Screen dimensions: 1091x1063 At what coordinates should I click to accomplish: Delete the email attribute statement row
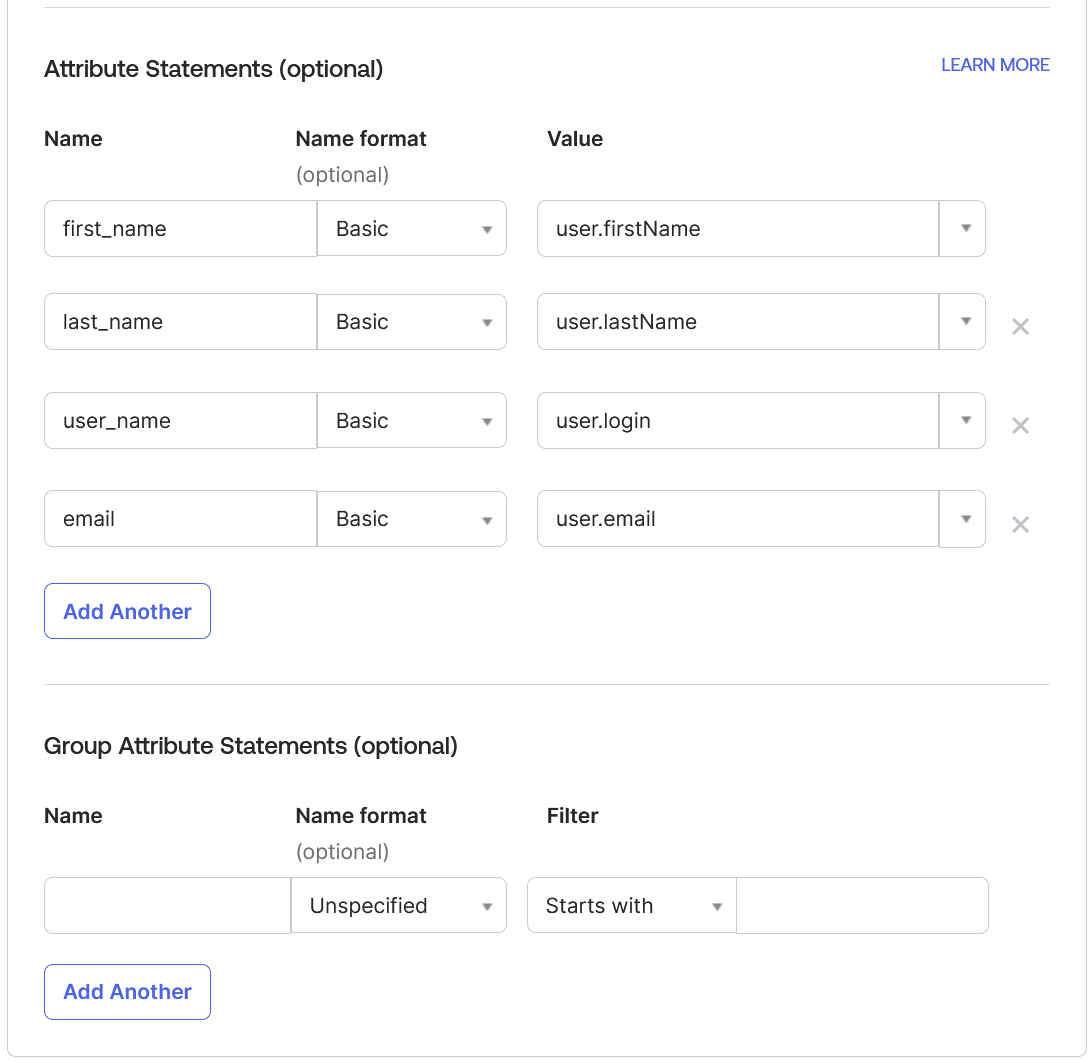[1020, 525]
